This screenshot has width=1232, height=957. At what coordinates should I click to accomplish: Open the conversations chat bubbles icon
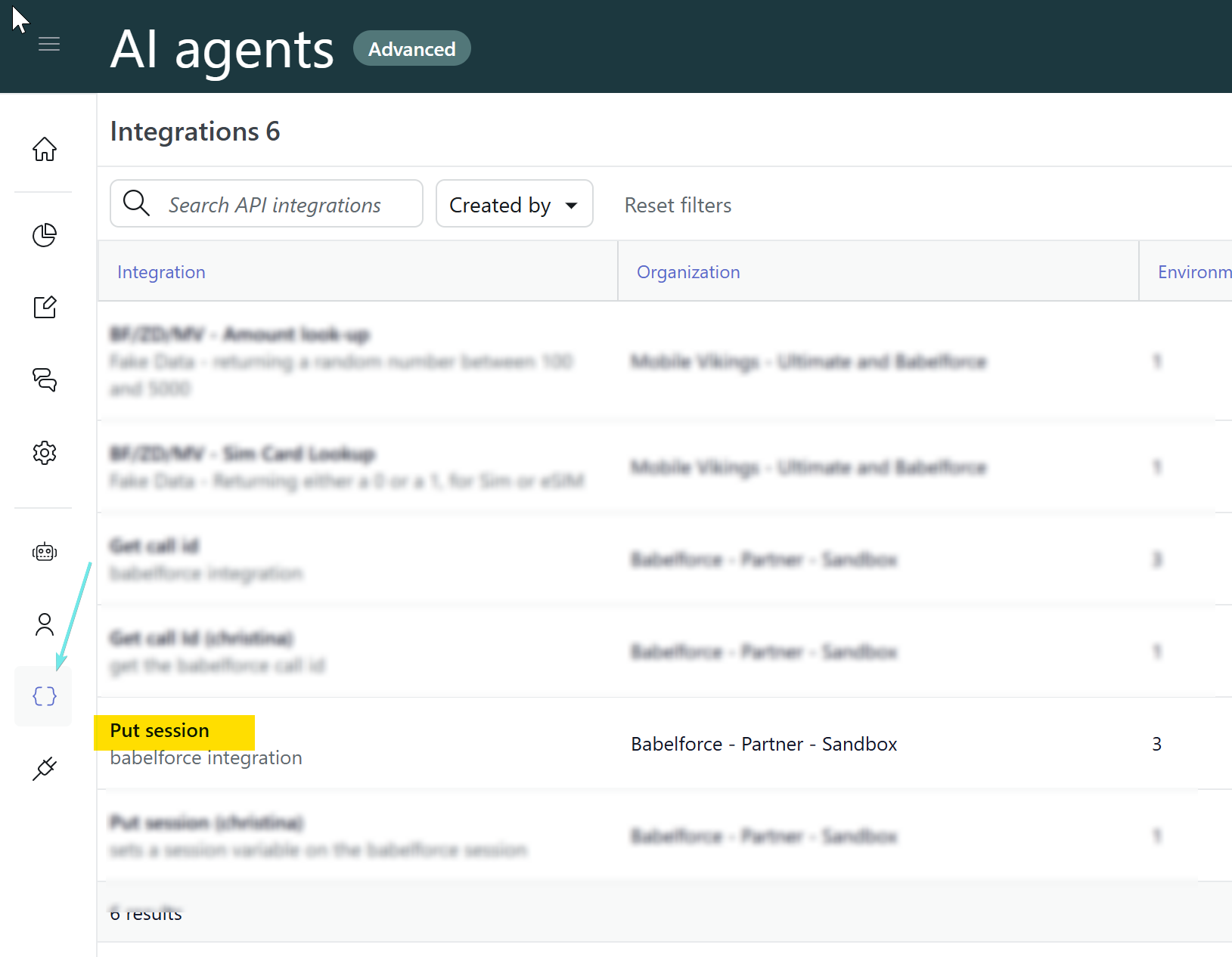[x=45, y=379]
